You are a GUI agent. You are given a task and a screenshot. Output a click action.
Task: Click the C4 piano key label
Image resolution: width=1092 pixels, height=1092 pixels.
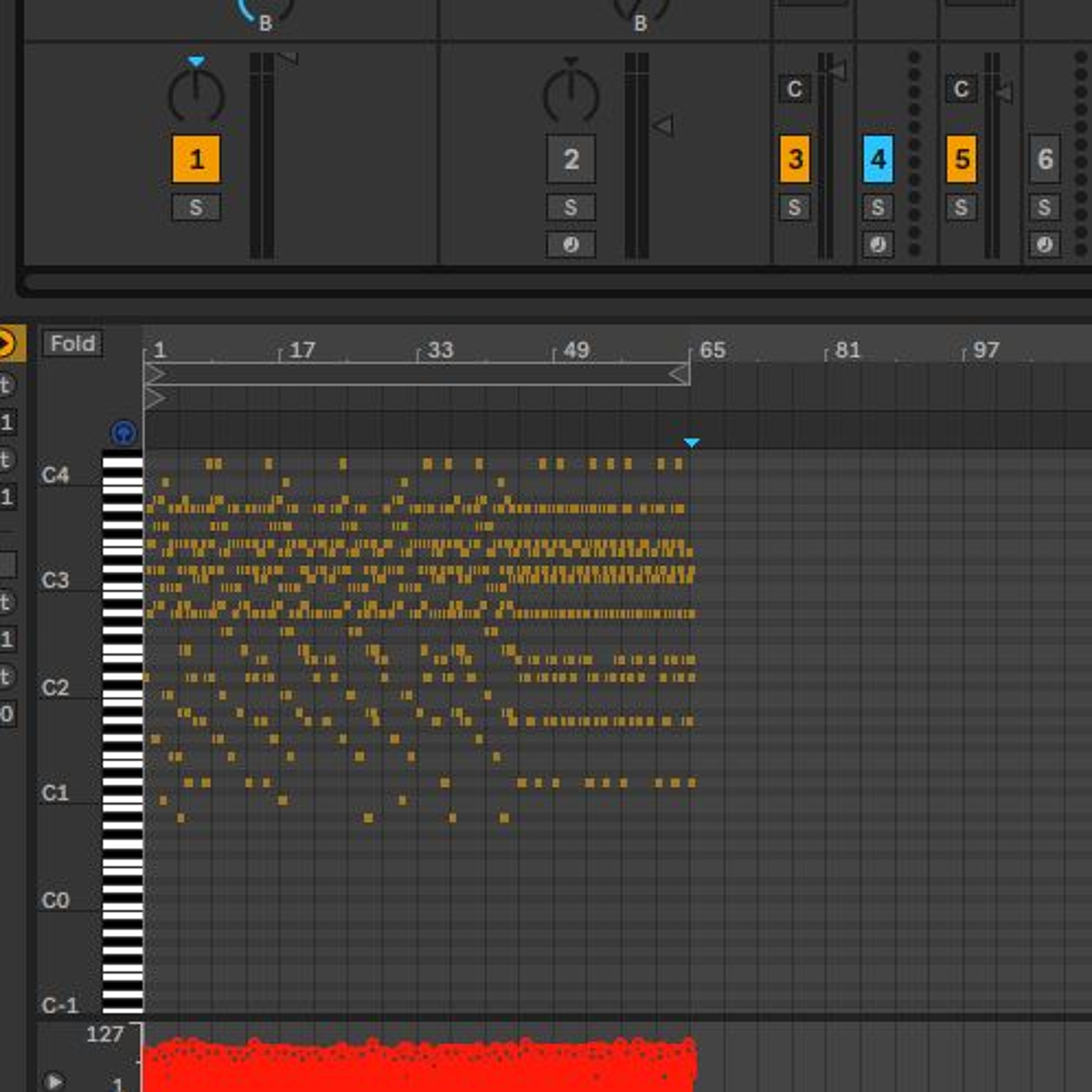[55, 475]
